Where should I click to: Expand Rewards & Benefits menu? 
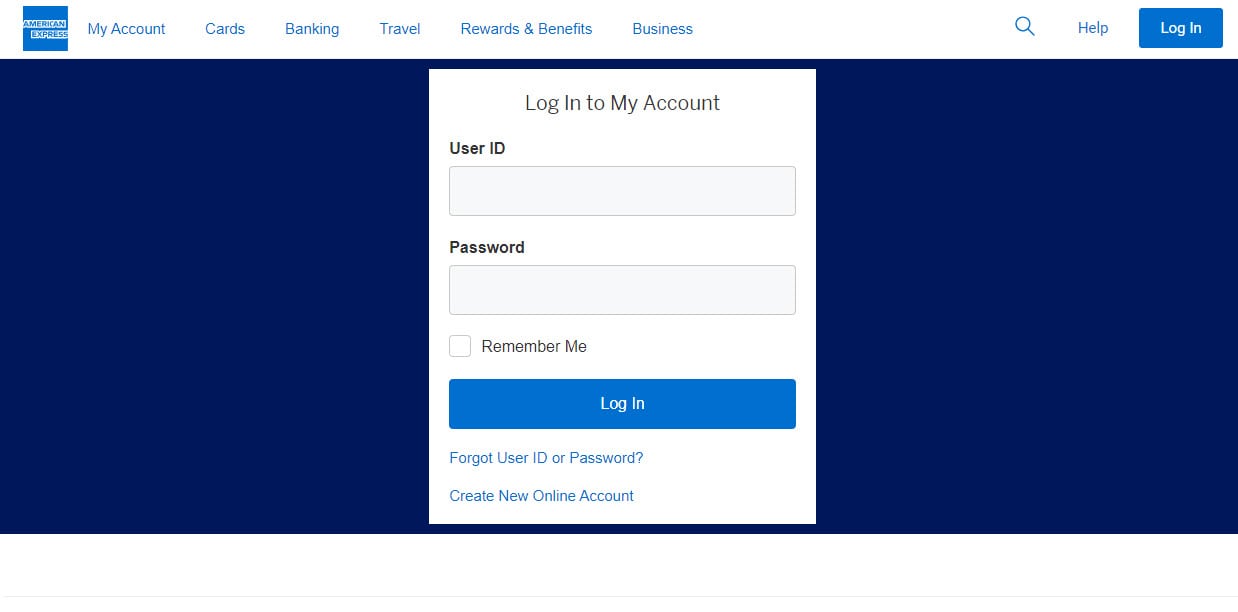[x=526, y=29]
